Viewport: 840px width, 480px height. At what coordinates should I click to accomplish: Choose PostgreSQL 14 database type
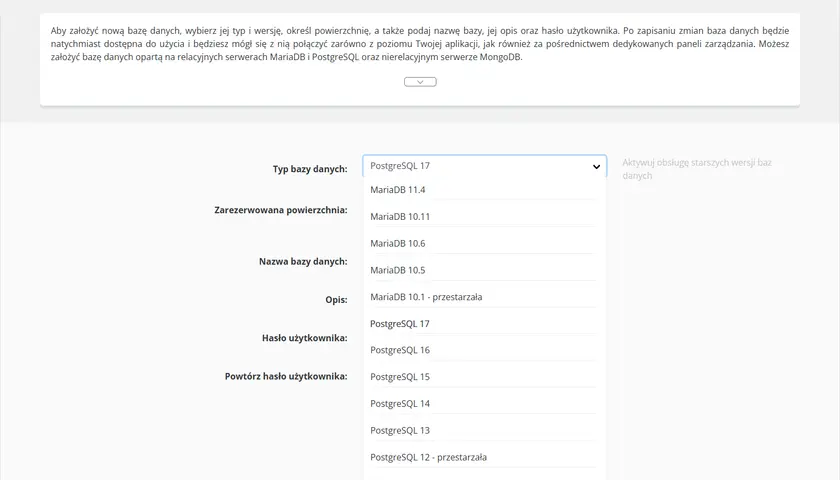[x=483, y=403]
